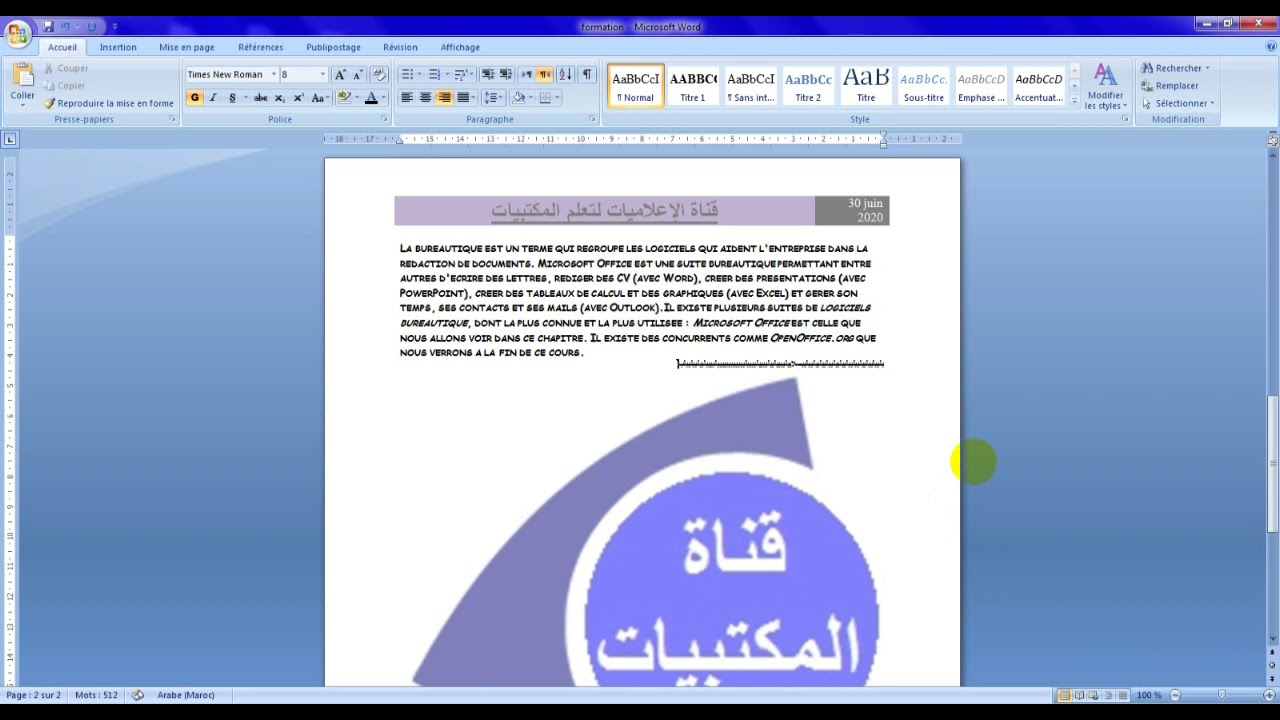Open the font size dropdown

pos(322,74)
